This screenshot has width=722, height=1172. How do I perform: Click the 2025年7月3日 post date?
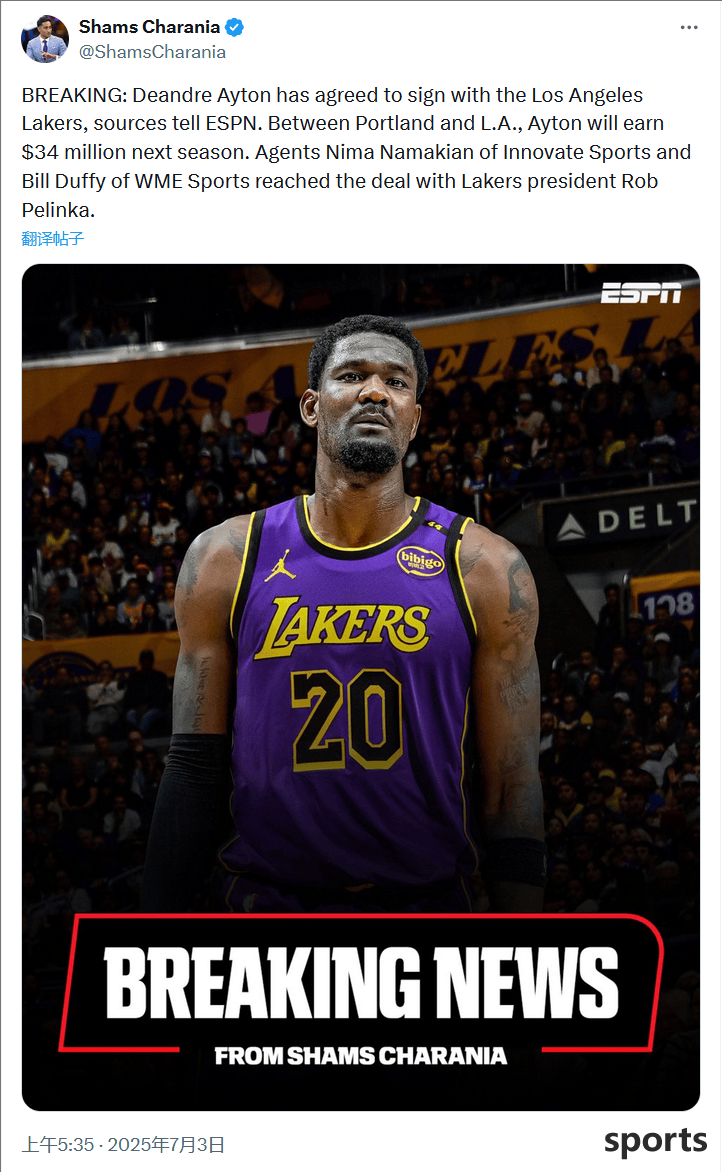pos(166,1144)
